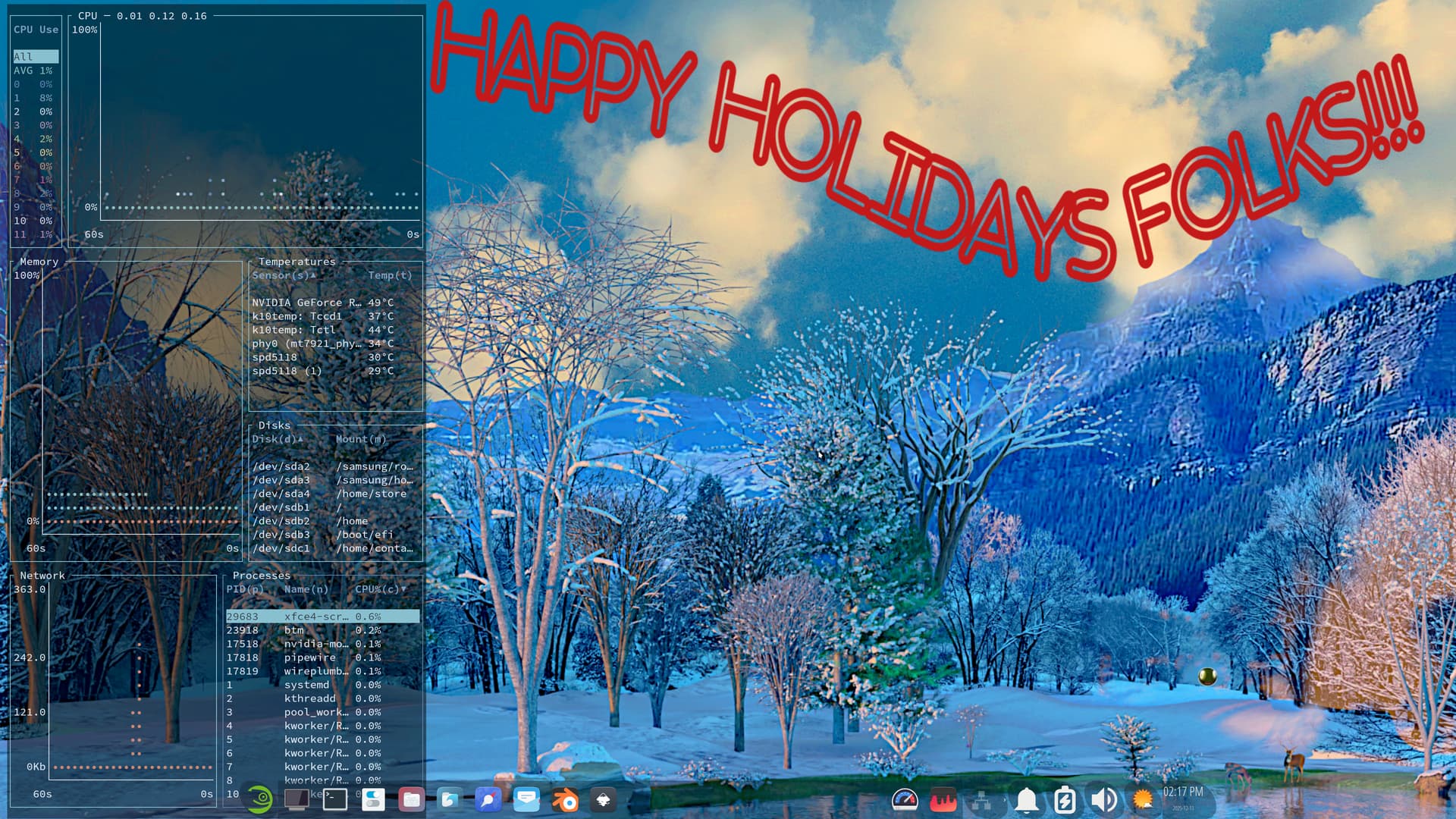The height and width of the screenshot is (819, 1456).
Task: Open the battery power manager icon
Action: point(1065,800)
